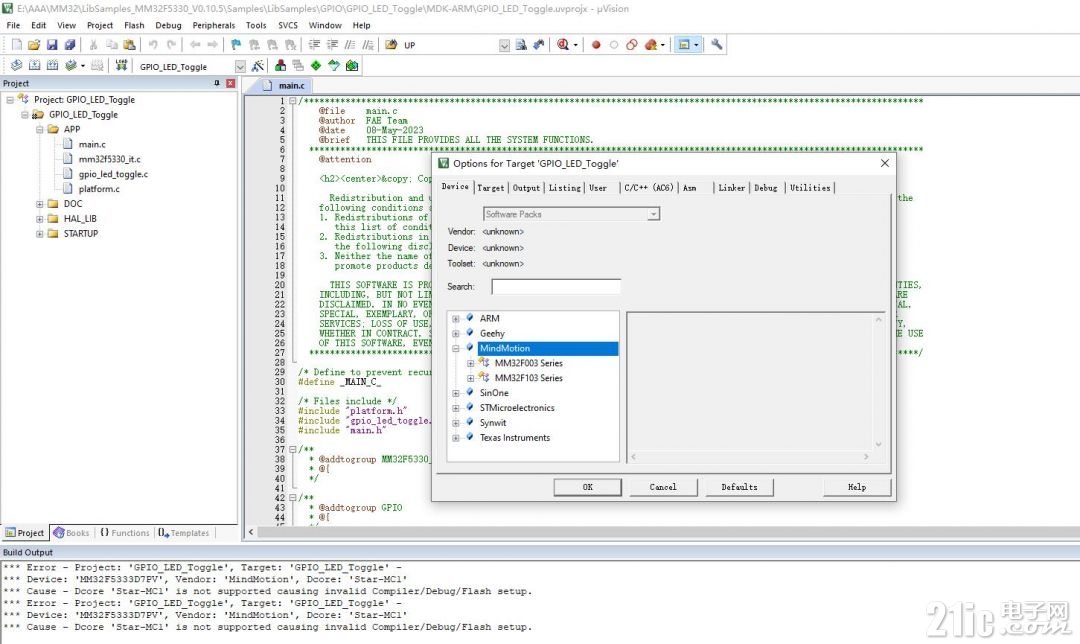
Task: Download to flash LOAD icon
Action: (x=121, y=65)
